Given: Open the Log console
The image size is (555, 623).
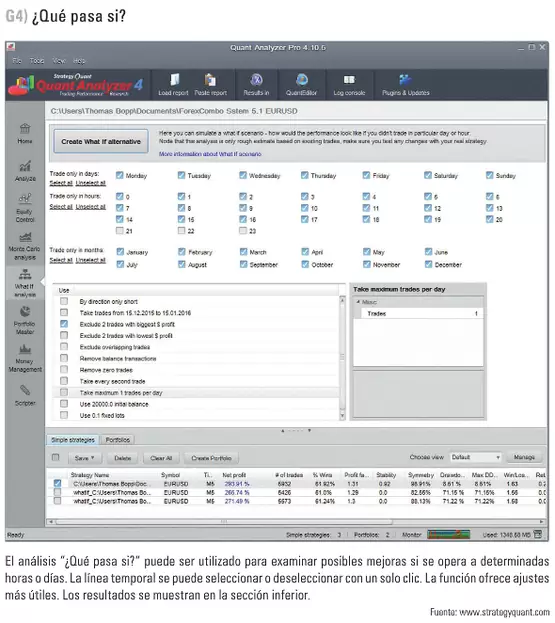Looking at the screenshot, I should (349, 85).
